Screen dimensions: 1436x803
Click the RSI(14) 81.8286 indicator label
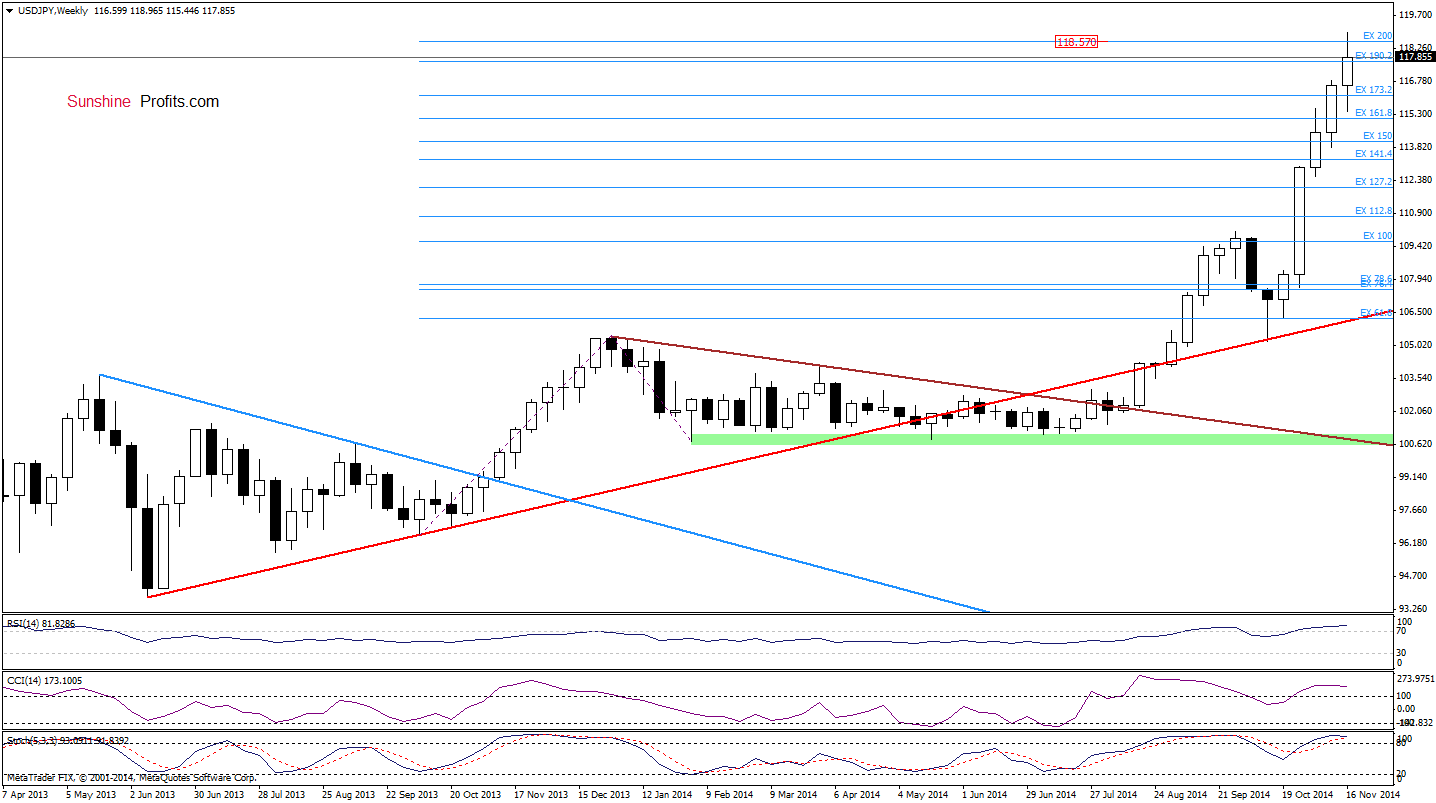[41, 623]
